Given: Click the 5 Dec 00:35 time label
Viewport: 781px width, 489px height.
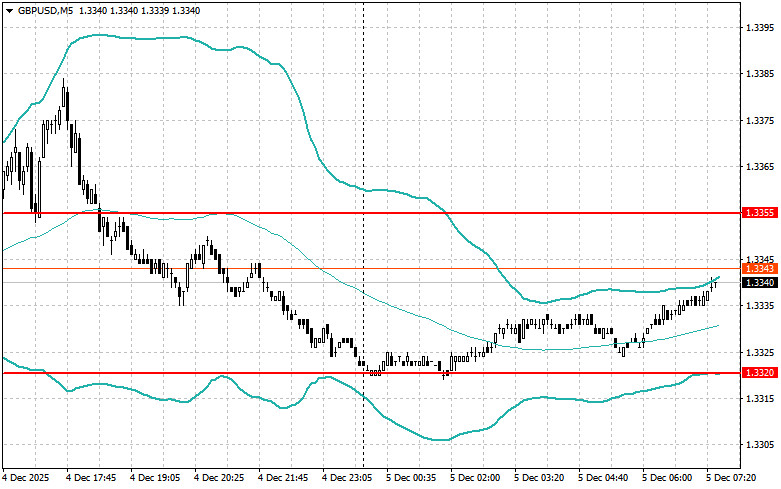Looking at the screenshot, I should pyautogui.click(x=411, y=478).
